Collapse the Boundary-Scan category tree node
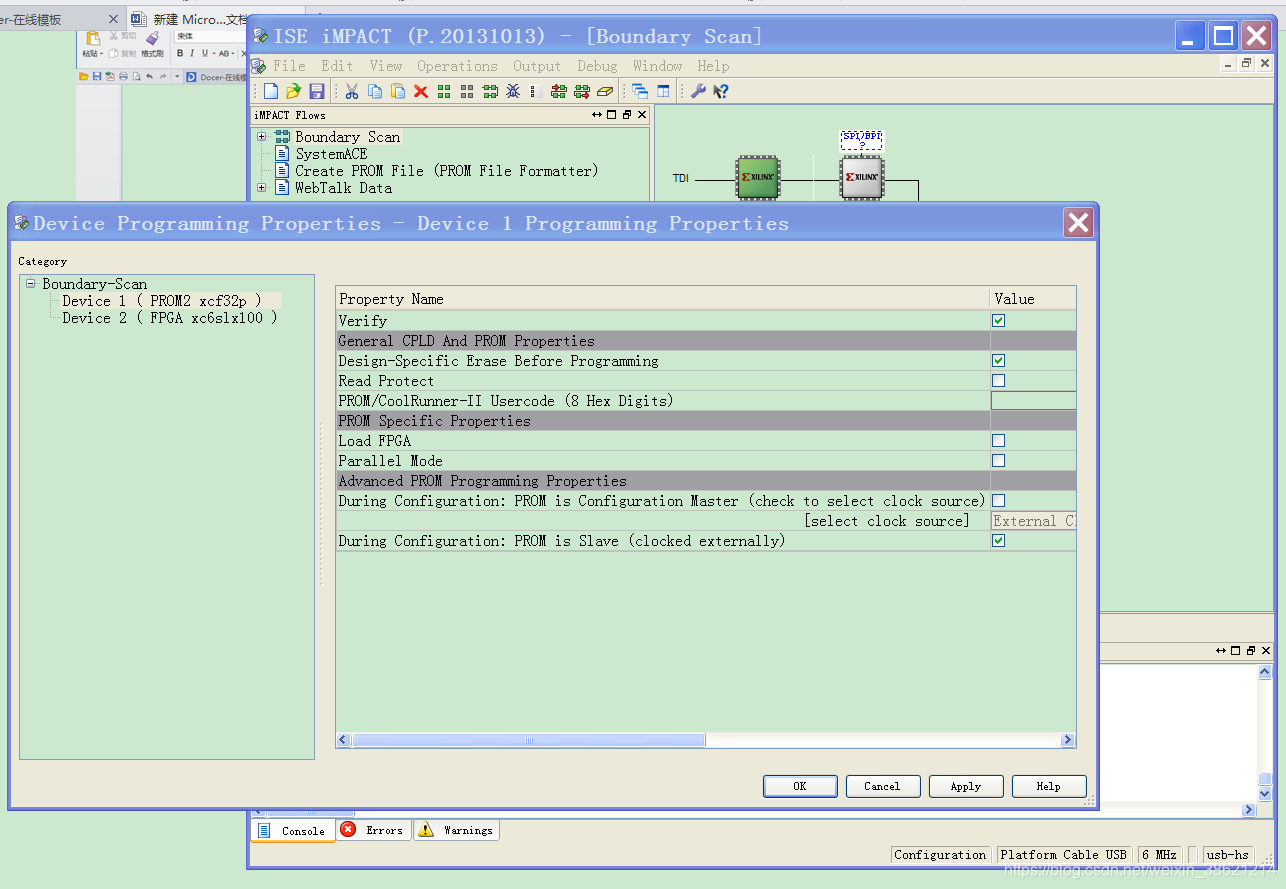The image size is (1286, 889). pos(30,284)
